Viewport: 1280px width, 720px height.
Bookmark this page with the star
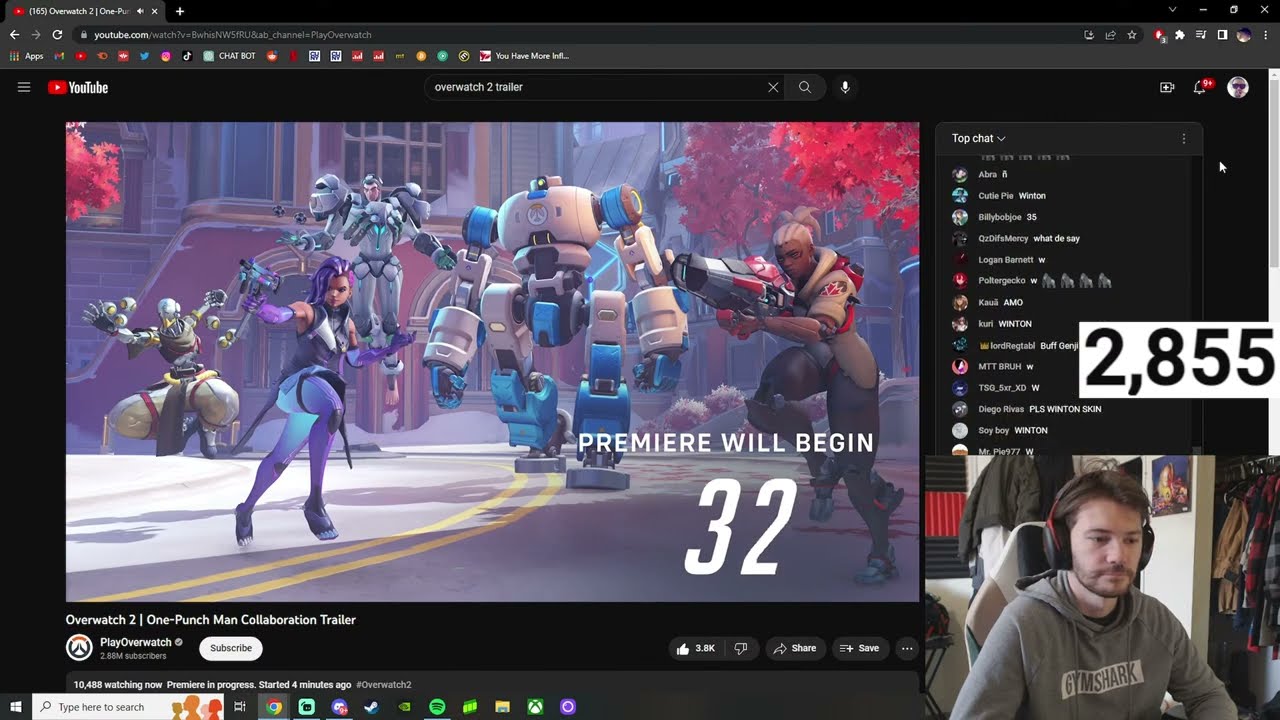tap(1132, 34)
